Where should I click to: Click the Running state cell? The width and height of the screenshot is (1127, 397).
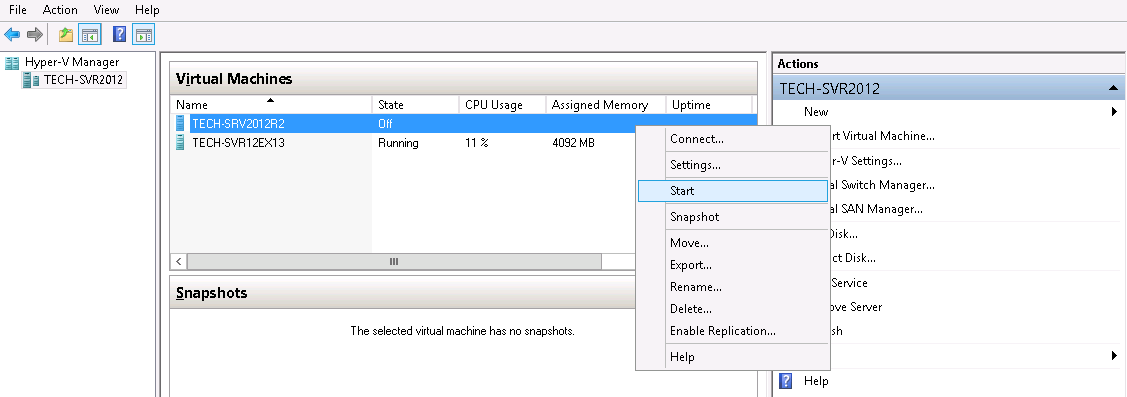[x=398, y=142]
